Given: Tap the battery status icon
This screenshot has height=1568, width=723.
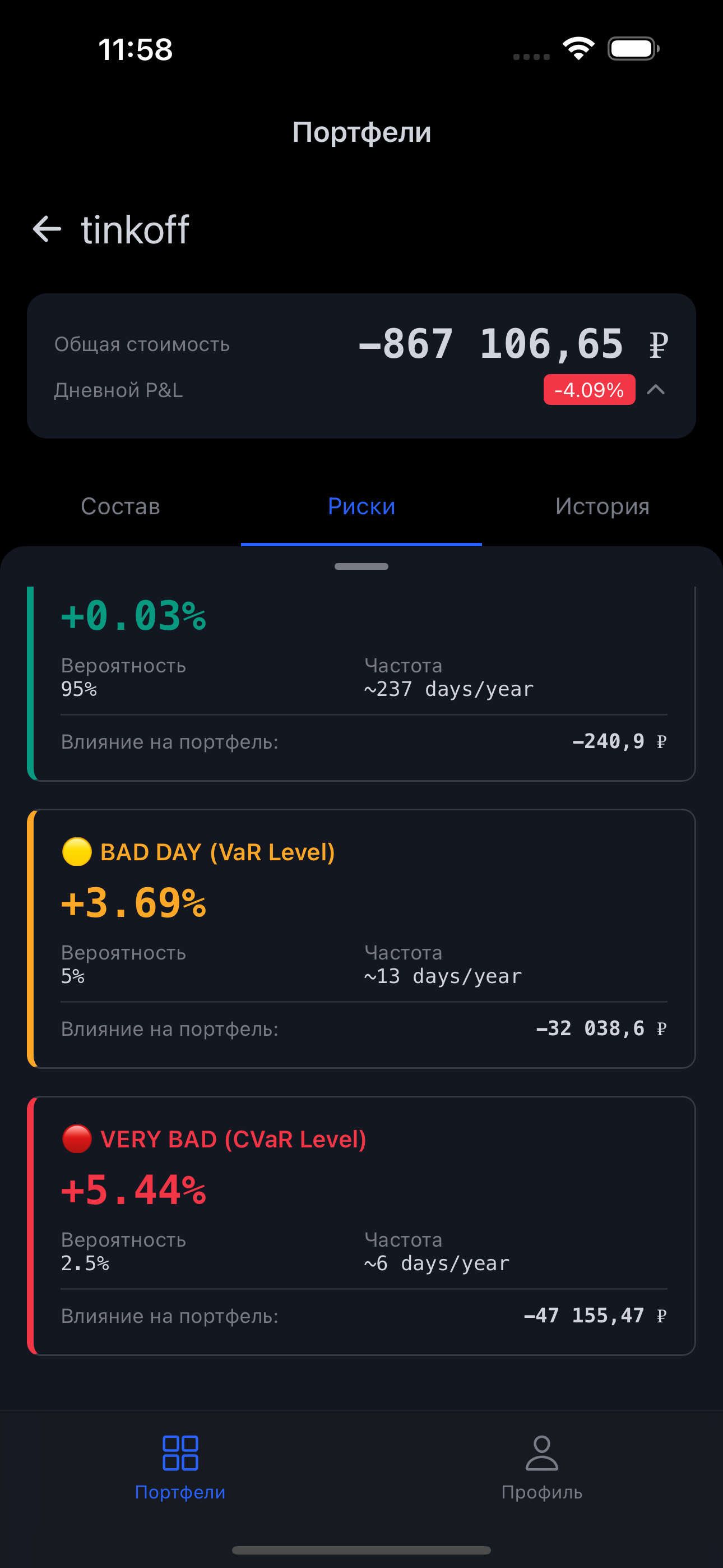Looking at the screenshot, I should [633, 49].
